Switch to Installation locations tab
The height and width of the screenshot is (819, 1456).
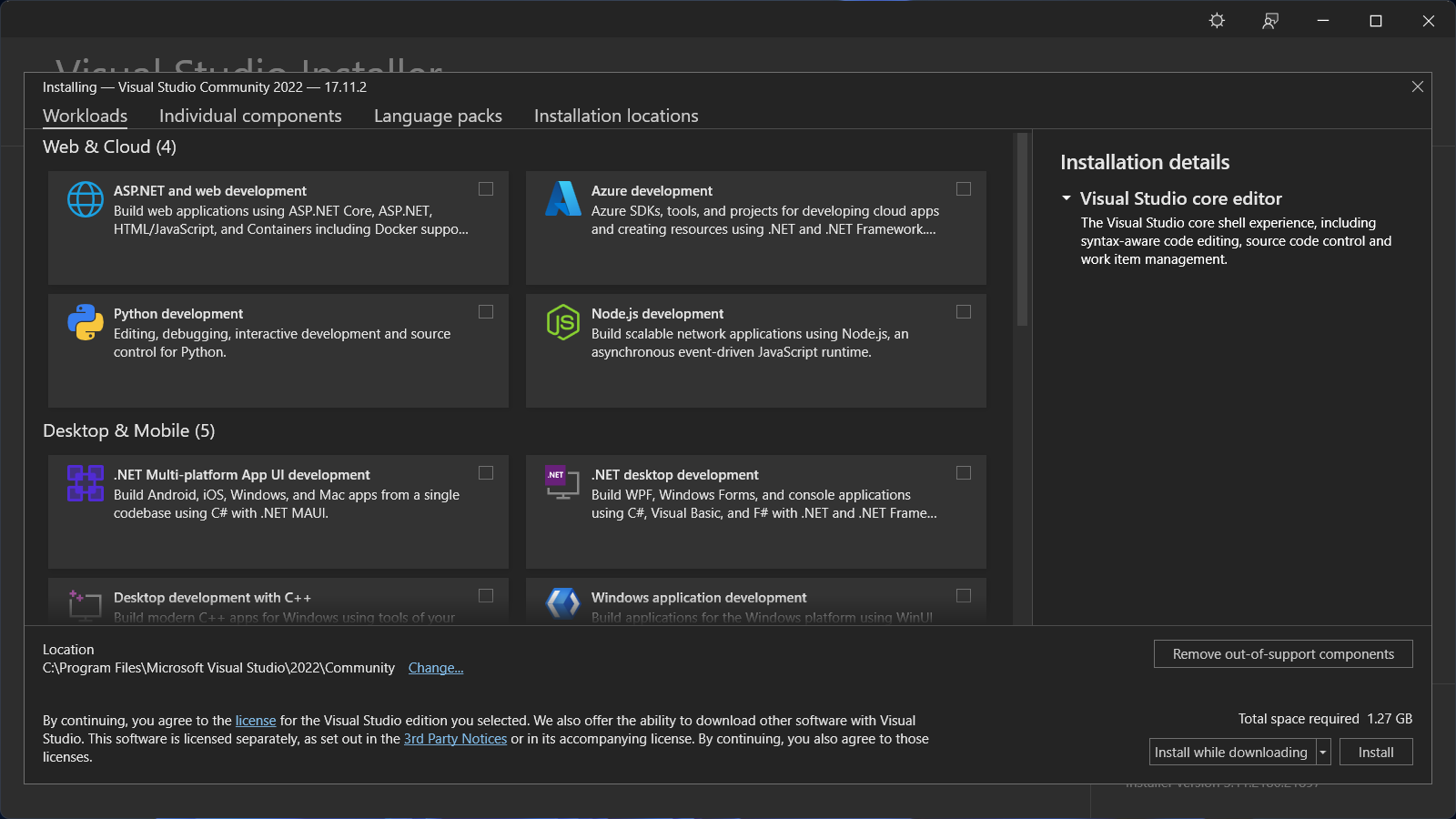point(616,116)
